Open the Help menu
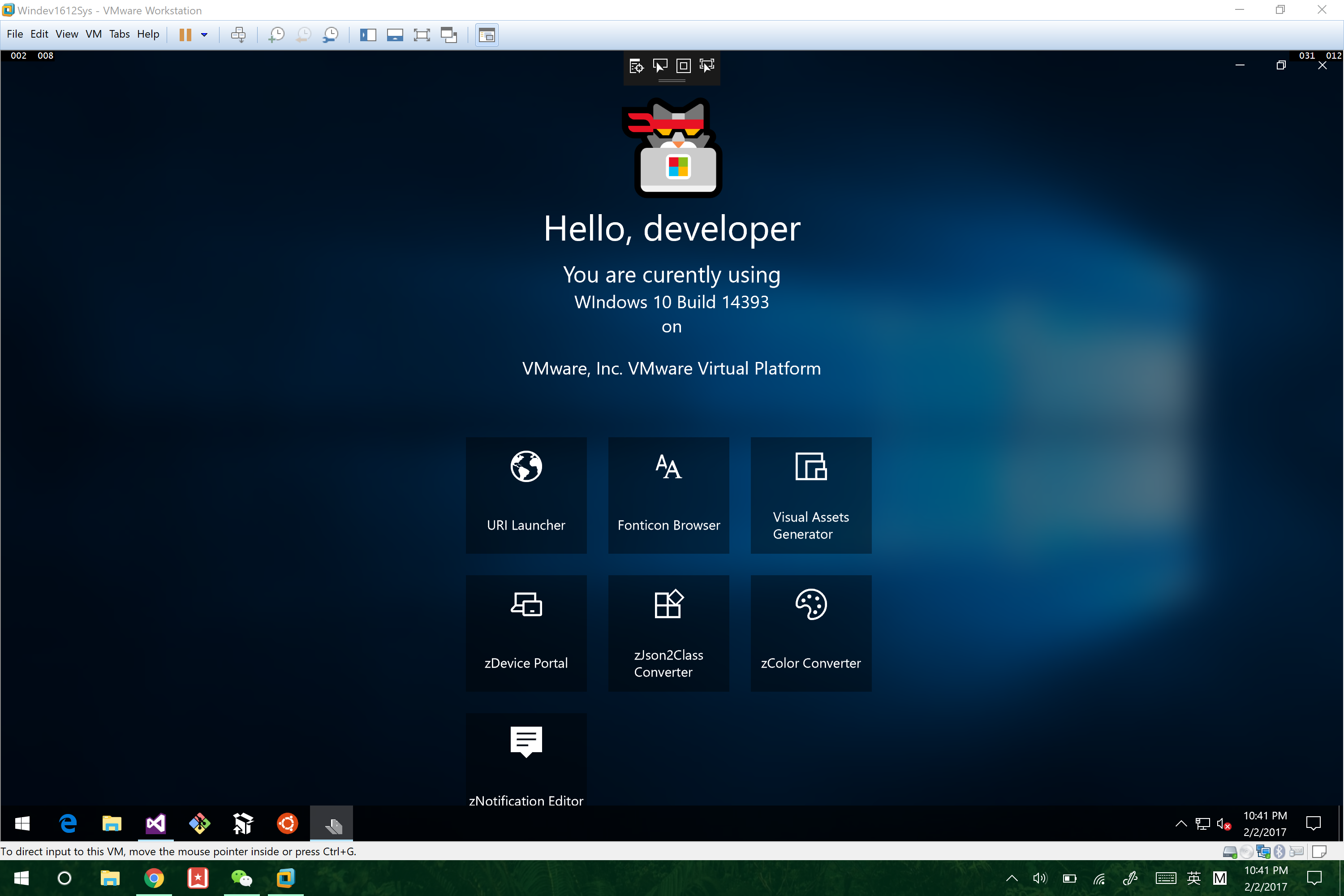Screen dimensions: 1344x896 click(148, 34)
